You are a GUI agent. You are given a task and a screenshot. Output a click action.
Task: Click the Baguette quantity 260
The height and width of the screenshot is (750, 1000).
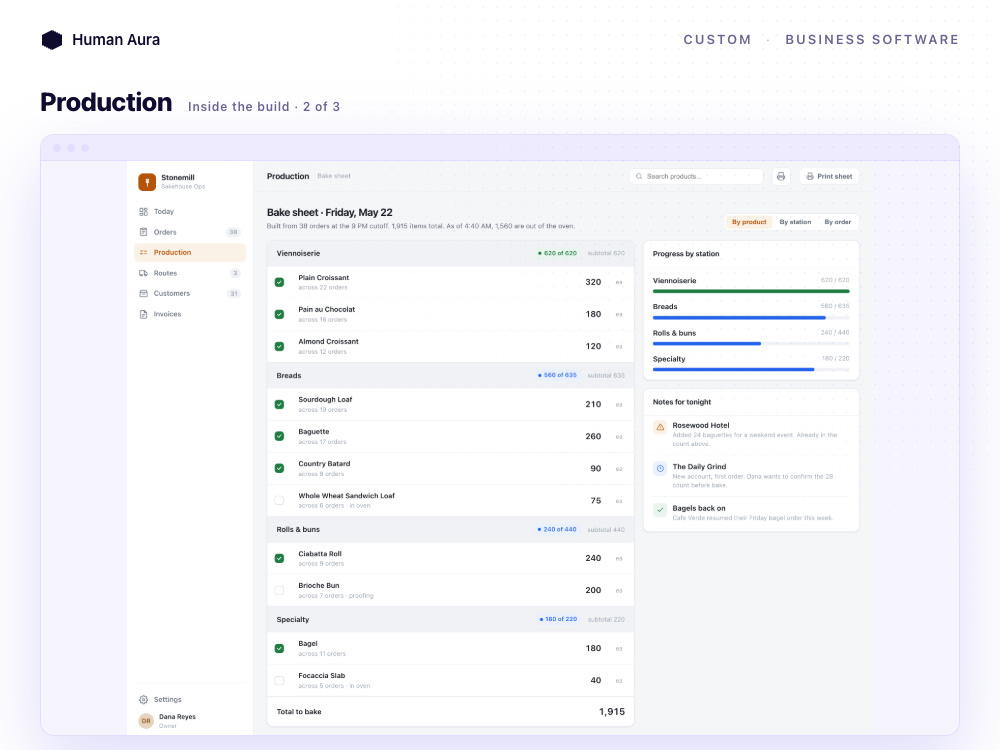coord(593,436)
